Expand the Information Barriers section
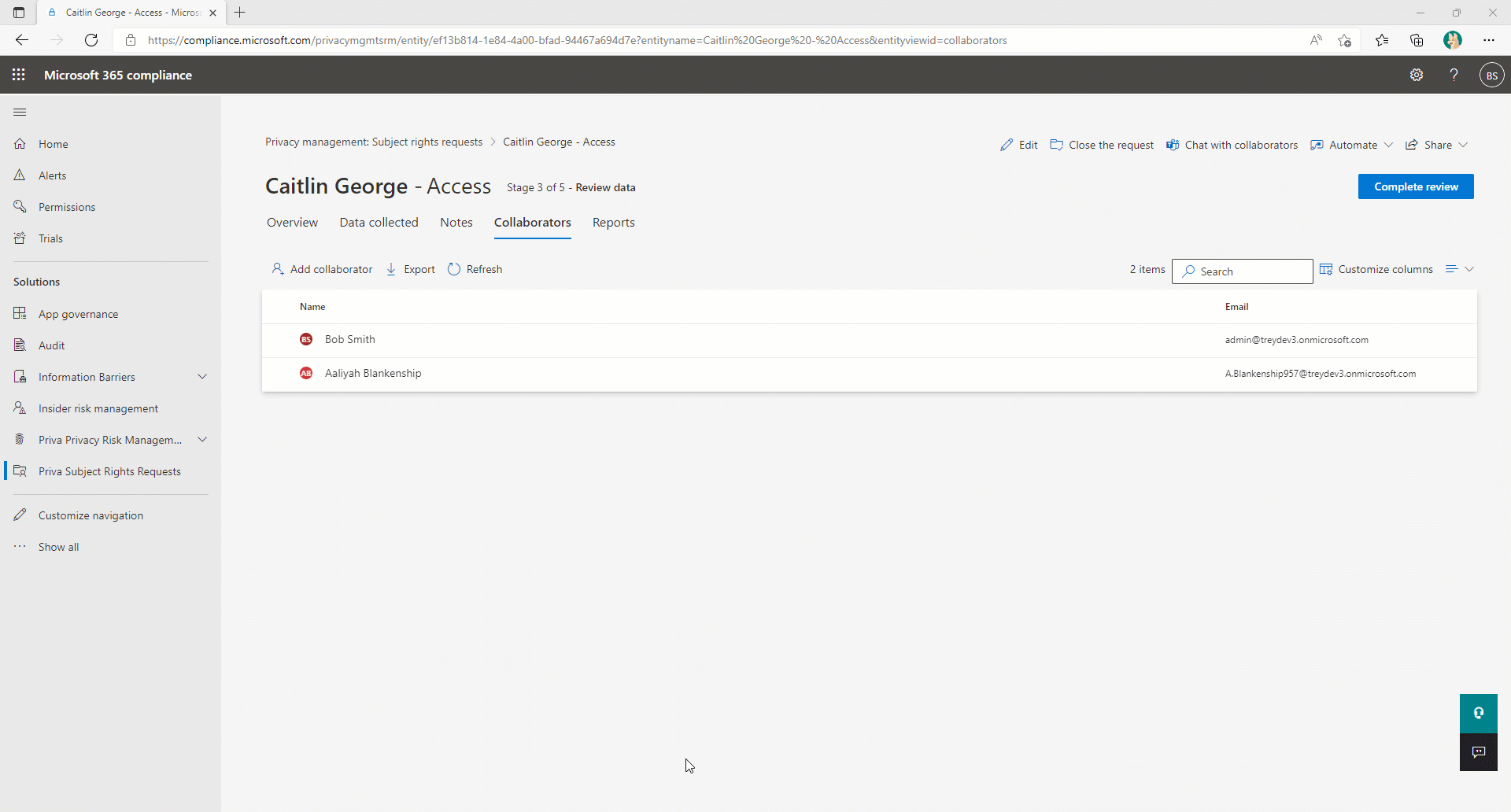The width and height of the screenshot is (1511, 812). 202,376
